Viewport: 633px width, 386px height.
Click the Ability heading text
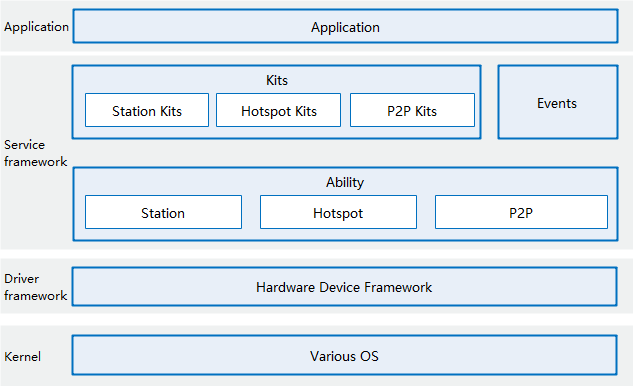tap(345, 183)
